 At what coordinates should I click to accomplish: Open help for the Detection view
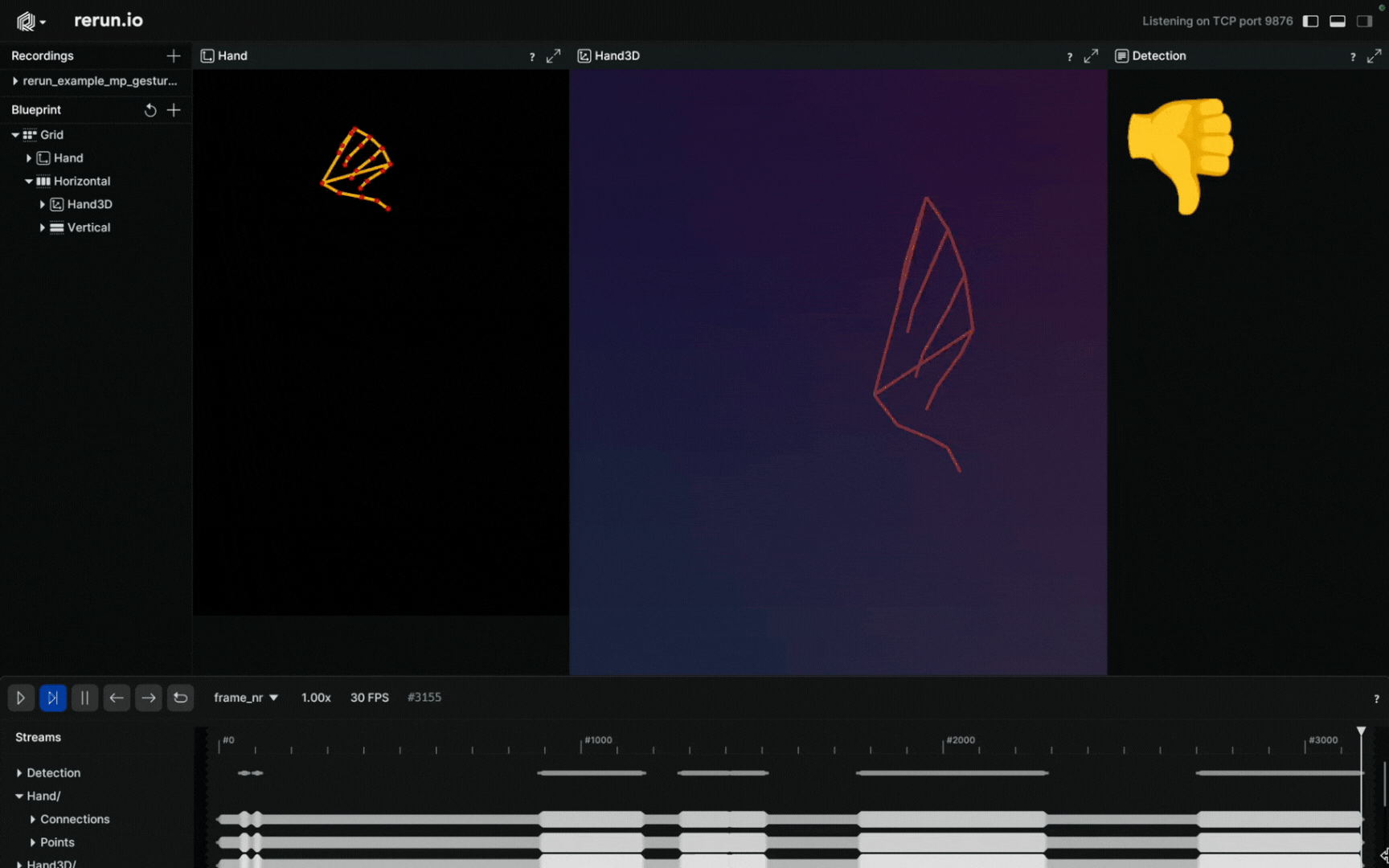click(x=1353, y=56)
